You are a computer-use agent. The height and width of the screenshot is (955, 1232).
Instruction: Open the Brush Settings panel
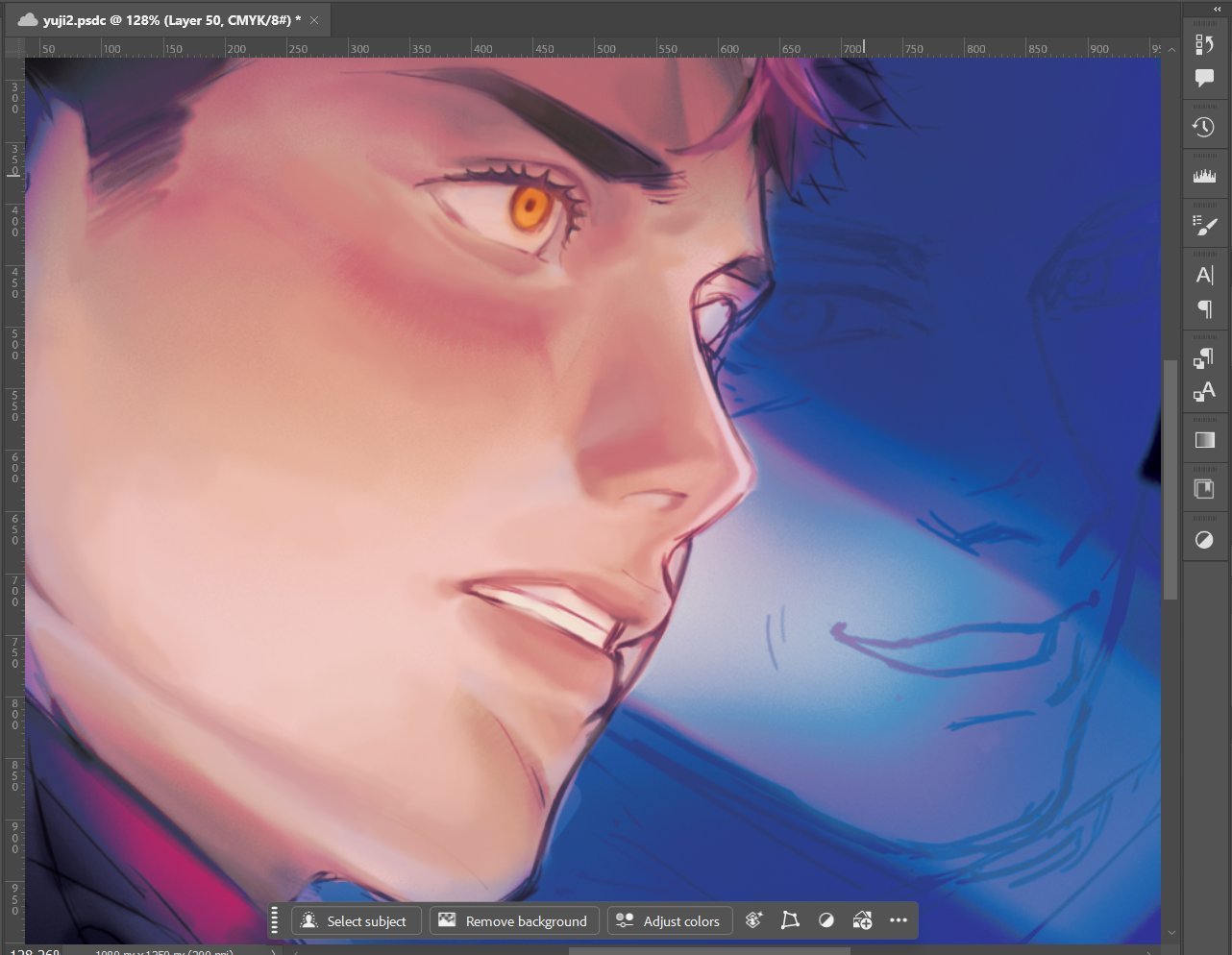click(x=1204, y=226)
